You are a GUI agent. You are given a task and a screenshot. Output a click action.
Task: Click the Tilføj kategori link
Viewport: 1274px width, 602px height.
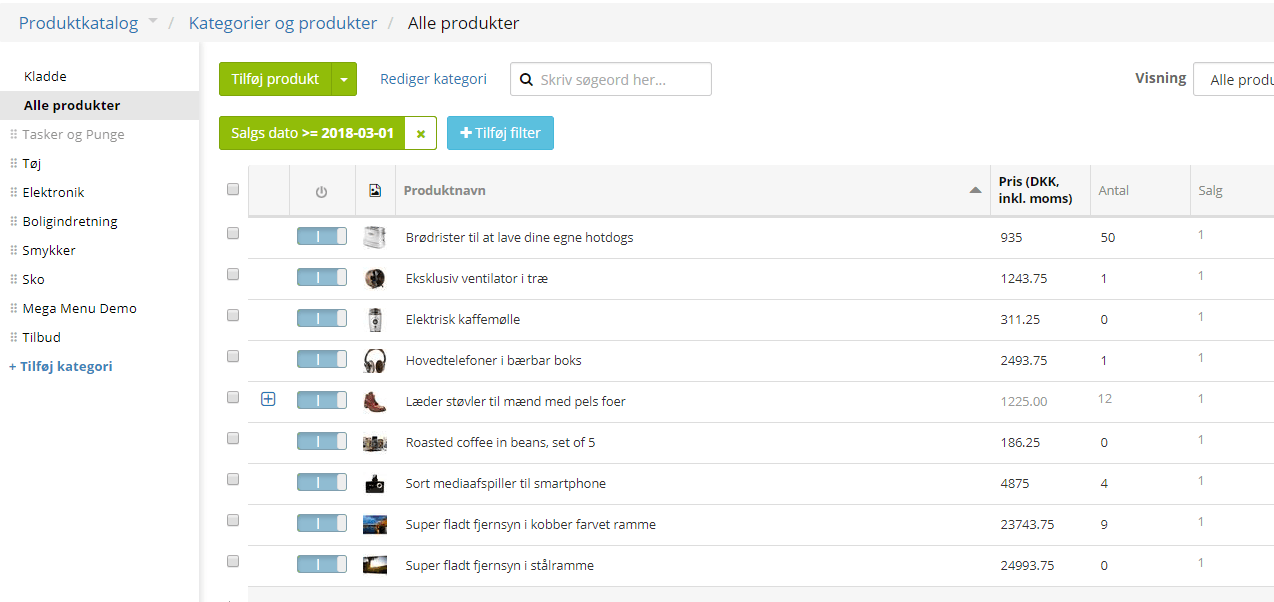pos(61,366)
